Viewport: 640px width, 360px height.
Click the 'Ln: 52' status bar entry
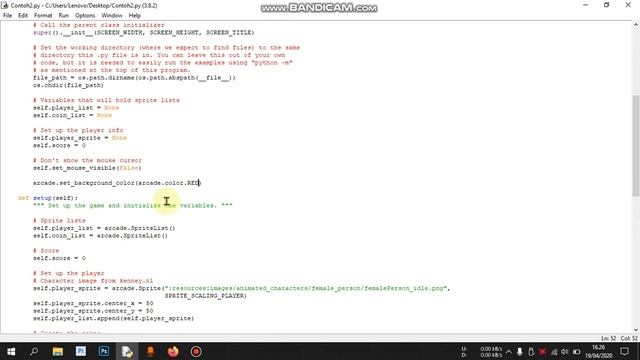click(x=608, y=338)
